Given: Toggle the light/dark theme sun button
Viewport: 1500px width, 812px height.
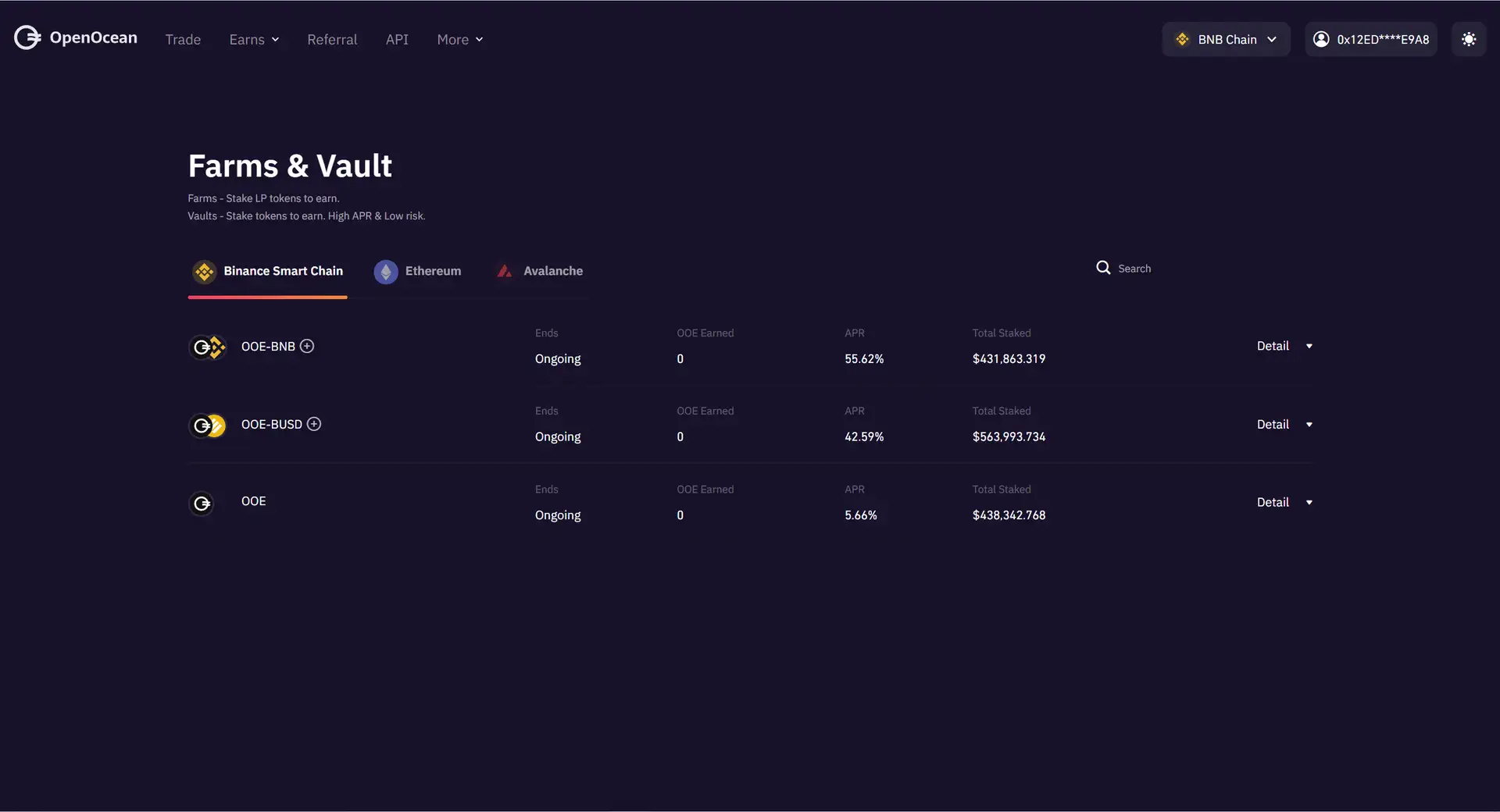Looking at the screenshot, I should pyautogui.click(x=1468, y=39).
